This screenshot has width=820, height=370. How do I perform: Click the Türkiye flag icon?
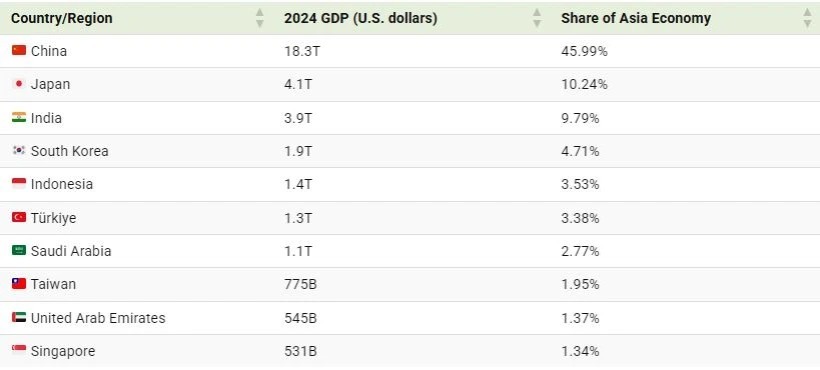pyautogui.click(x=19, y=217)
